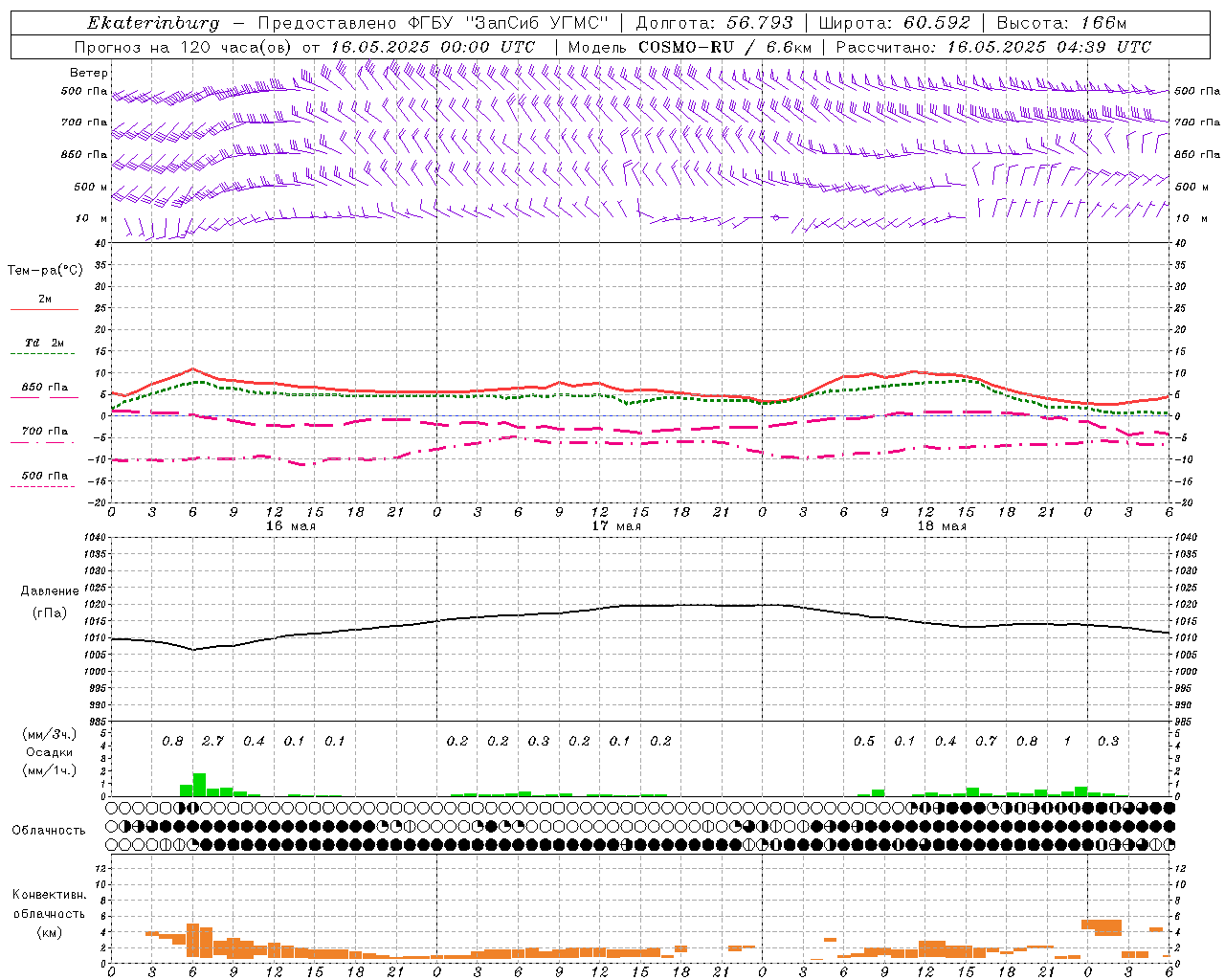This screenshot has width=1225, height=980.
Task: Click the 'Осадки' precipitation label
Action: point(49,752)
